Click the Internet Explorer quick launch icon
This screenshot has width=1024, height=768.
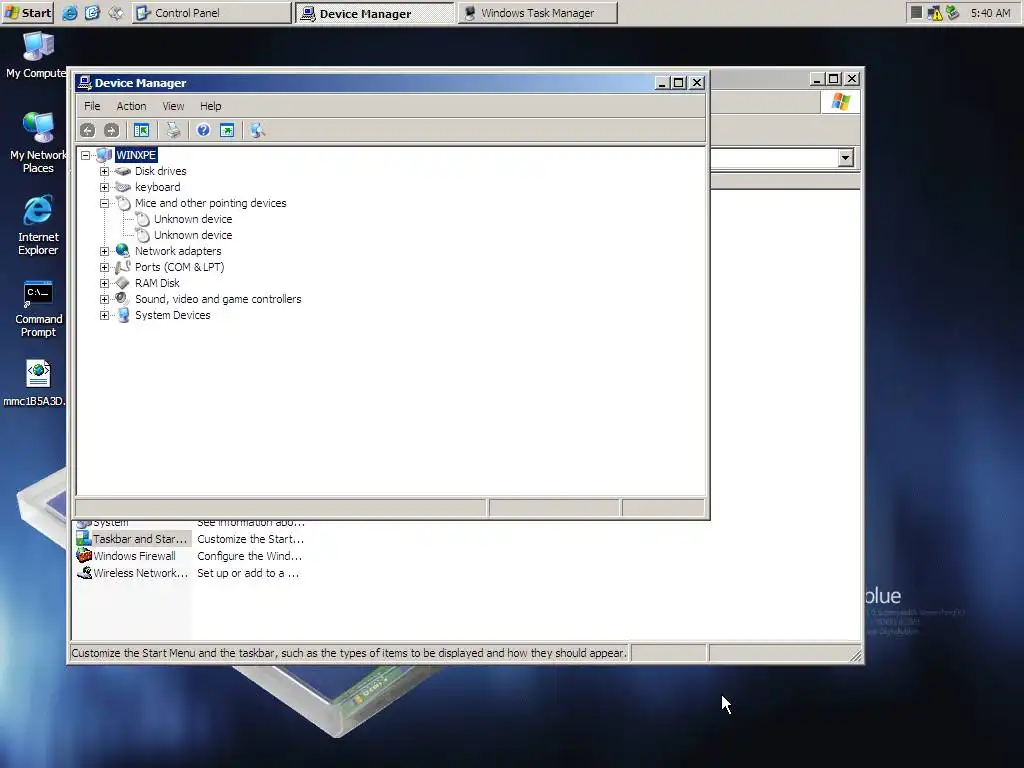[69, 12]
